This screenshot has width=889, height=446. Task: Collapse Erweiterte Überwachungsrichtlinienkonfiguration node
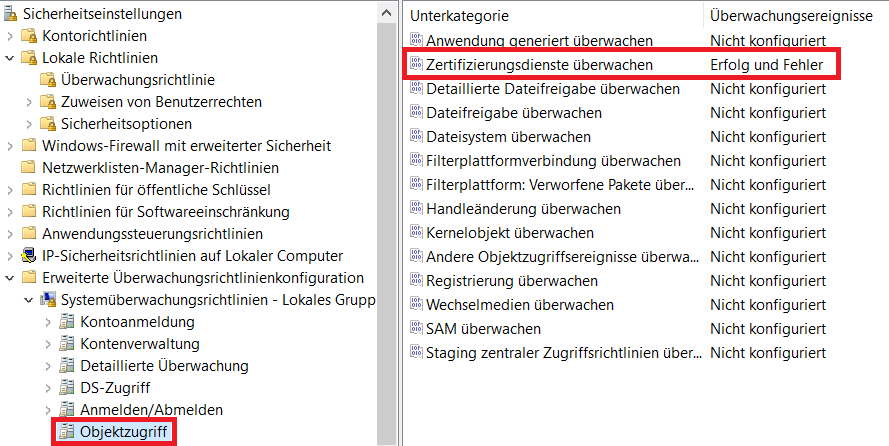tap(10, 278)
